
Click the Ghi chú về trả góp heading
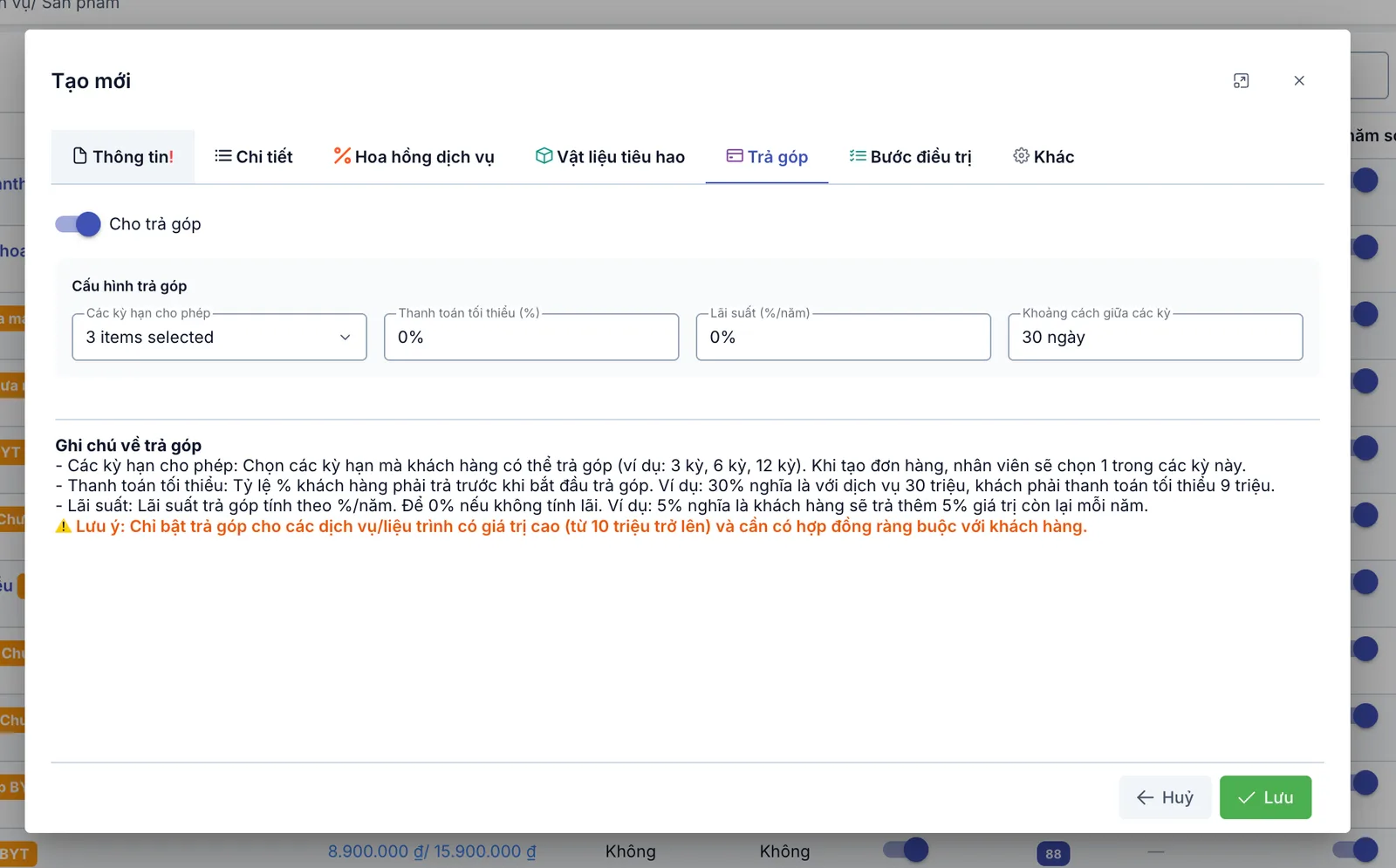(x=128, y=445)
